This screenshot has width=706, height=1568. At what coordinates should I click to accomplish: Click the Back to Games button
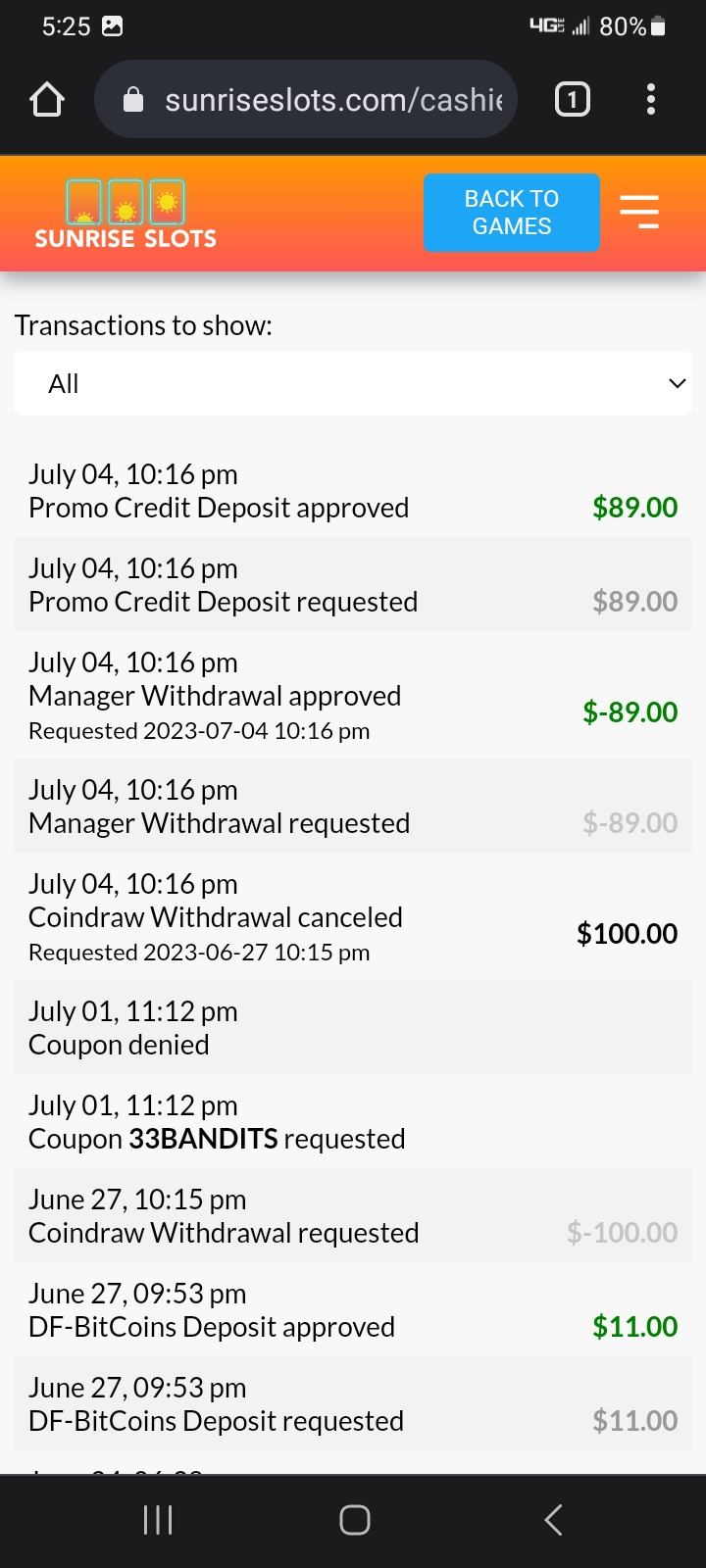coord(511,213)
